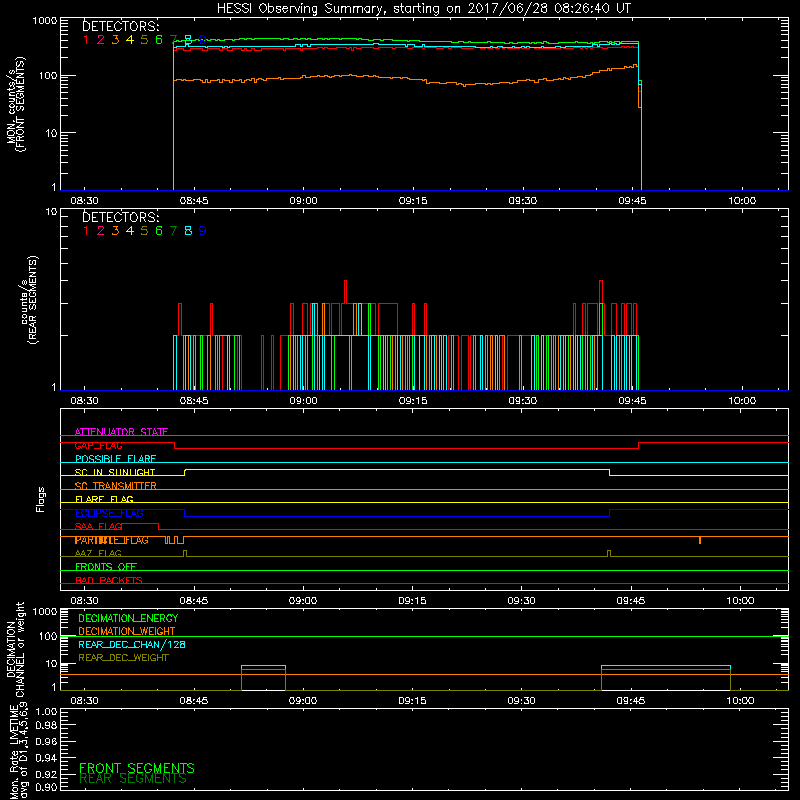800x800 pixels.
Task: Select olive detector 5 in front segments legend
Action: (x=144, y=40)
